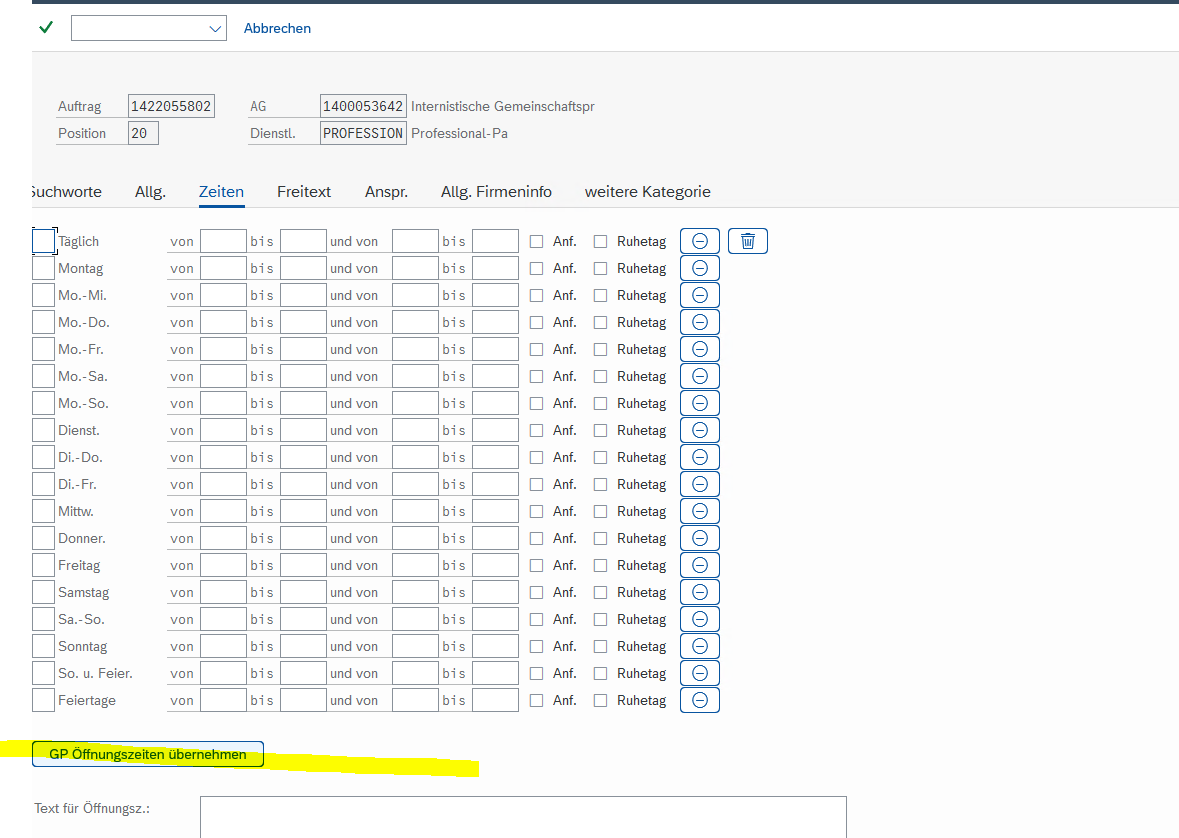Click the Position field with 20
The image size is (1179, 838).
click(143, 133)
